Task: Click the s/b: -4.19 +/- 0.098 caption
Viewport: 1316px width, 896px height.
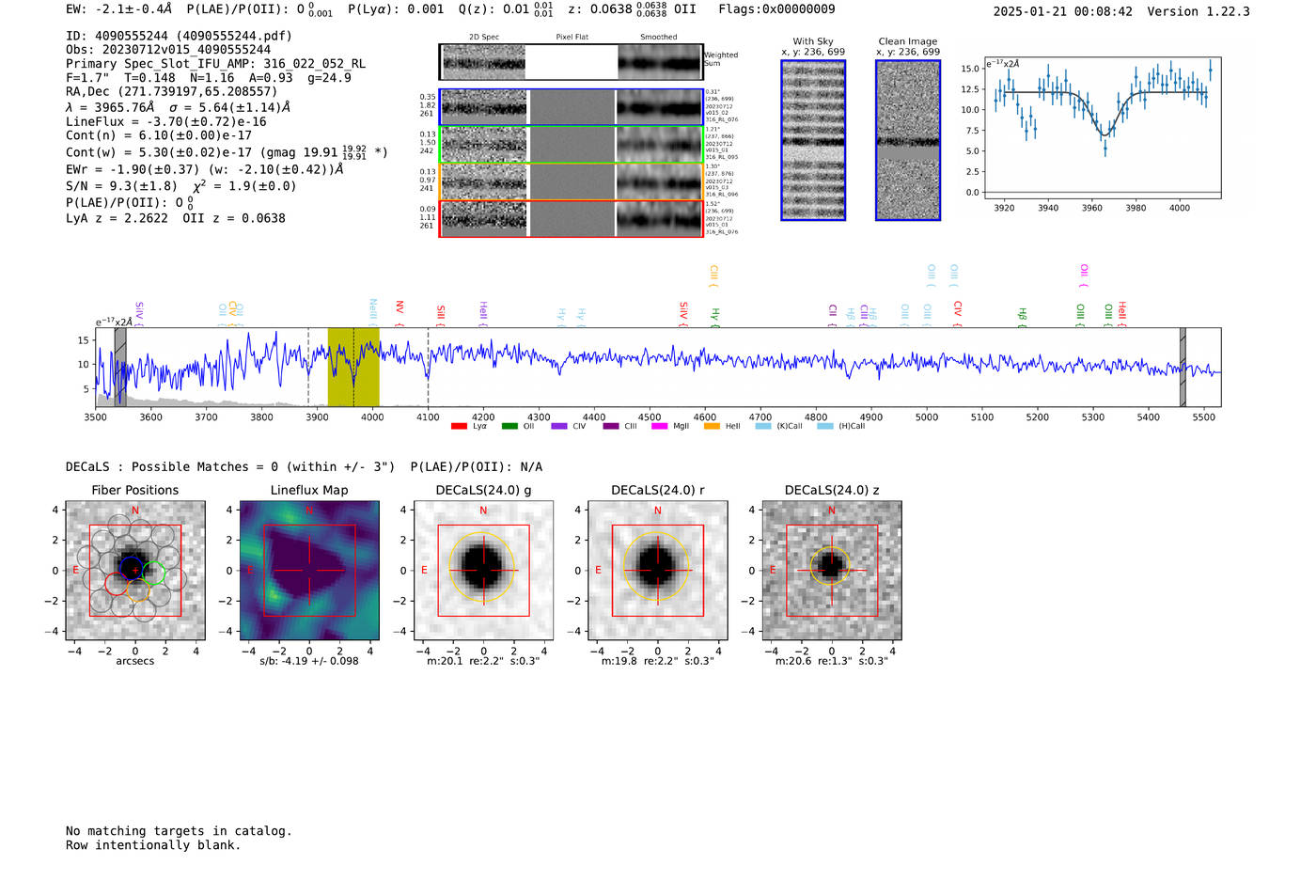Action: (309, 661)
